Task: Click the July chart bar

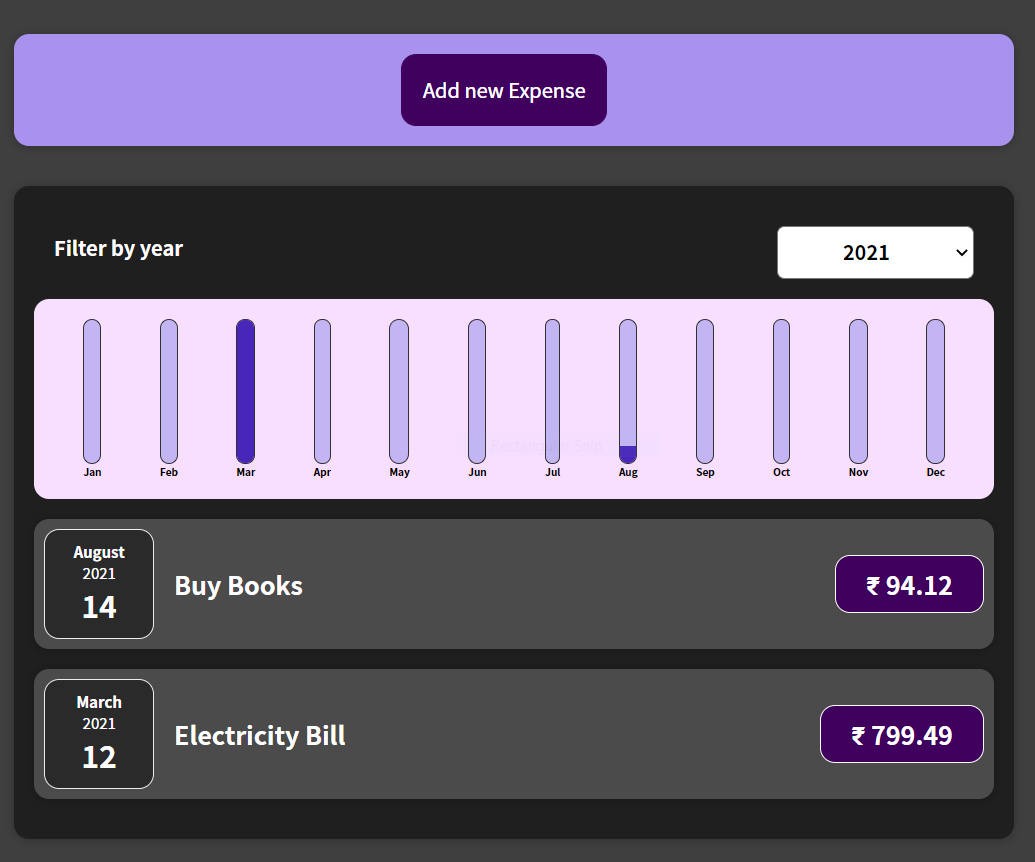Action: (552, 391)
